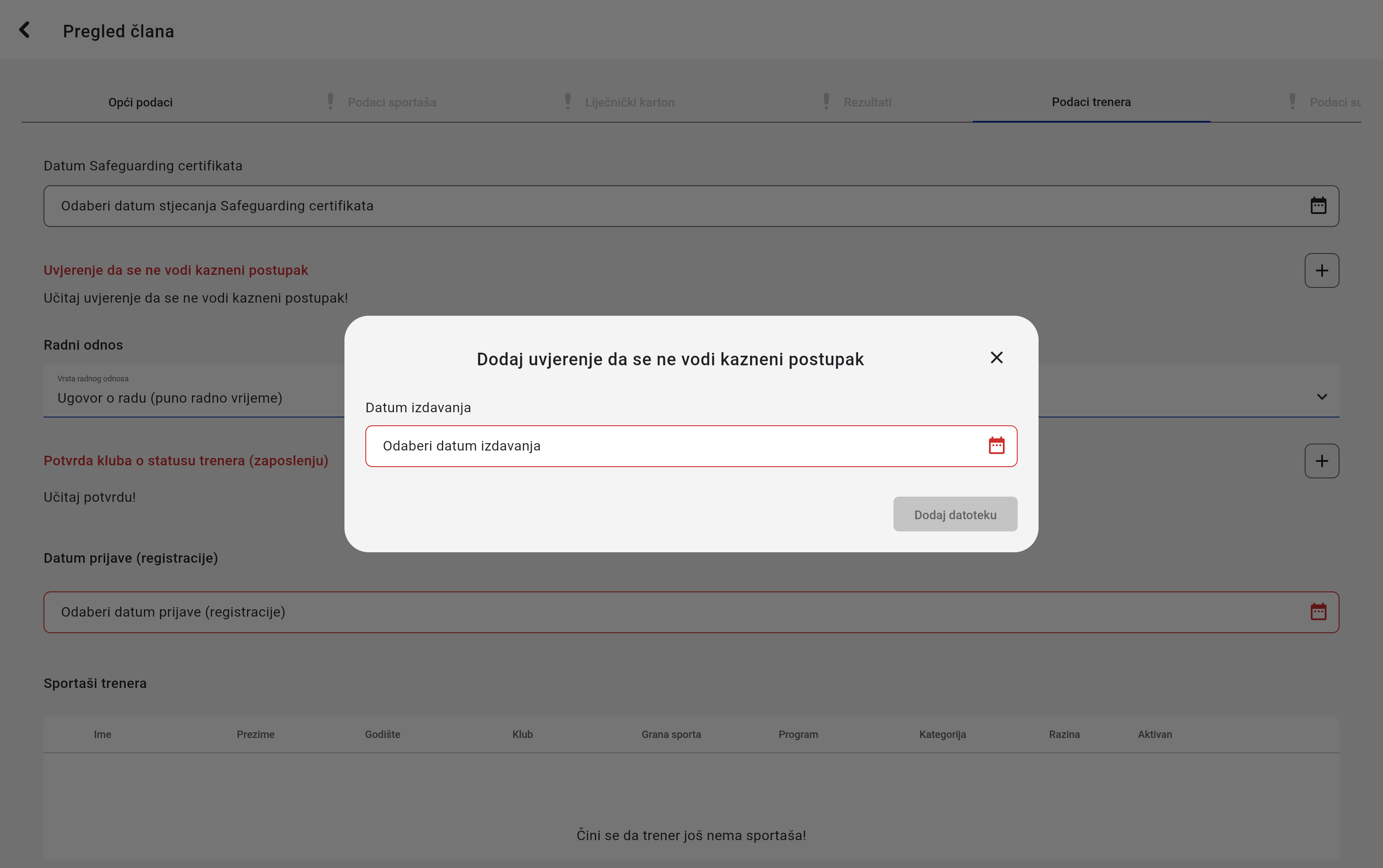This screenshot has width=1383, height=868.
Task: Open calendar for Datum izdavanja
Action: (996, 445)
